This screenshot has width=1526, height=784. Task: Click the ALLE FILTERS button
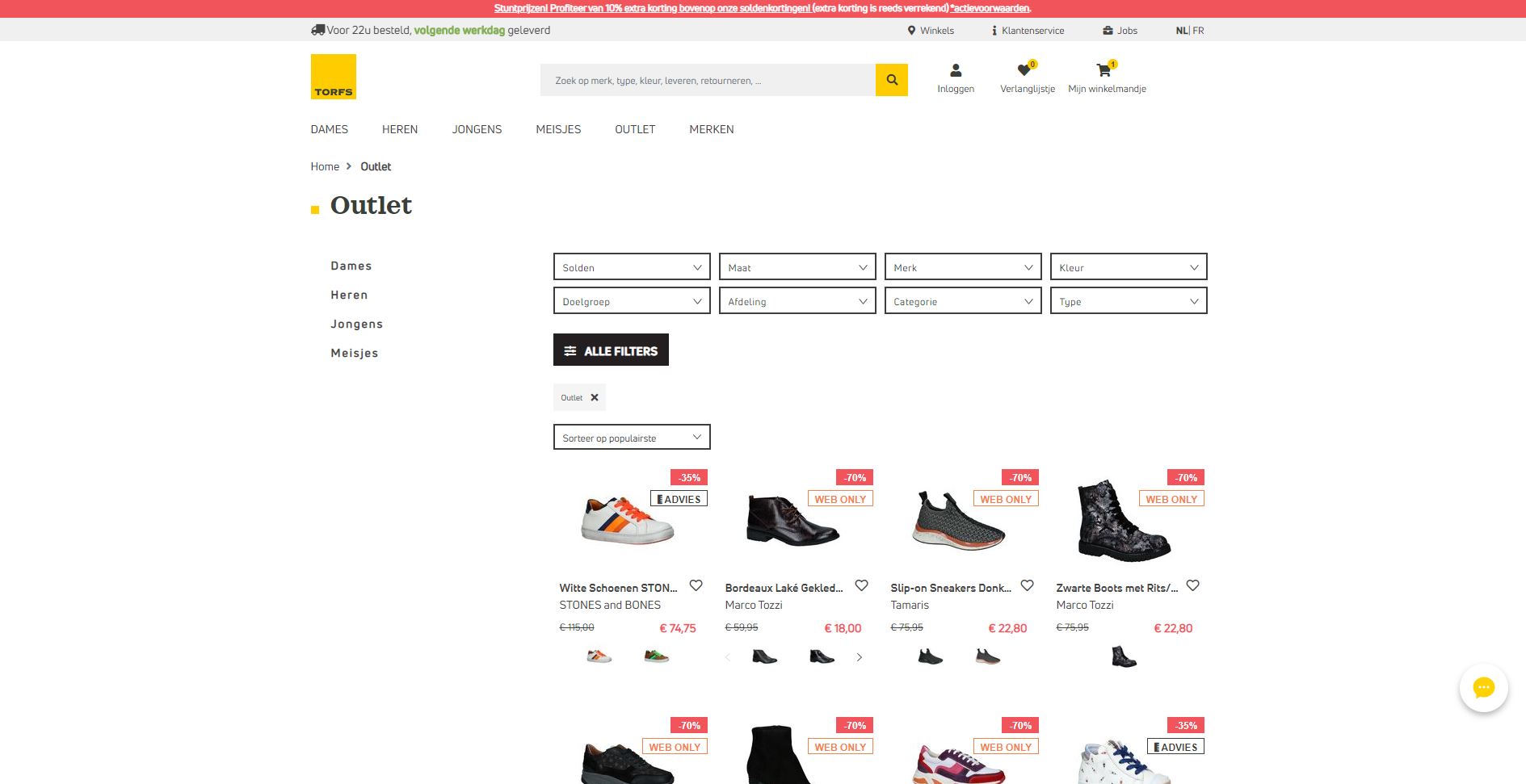[611, 350]
